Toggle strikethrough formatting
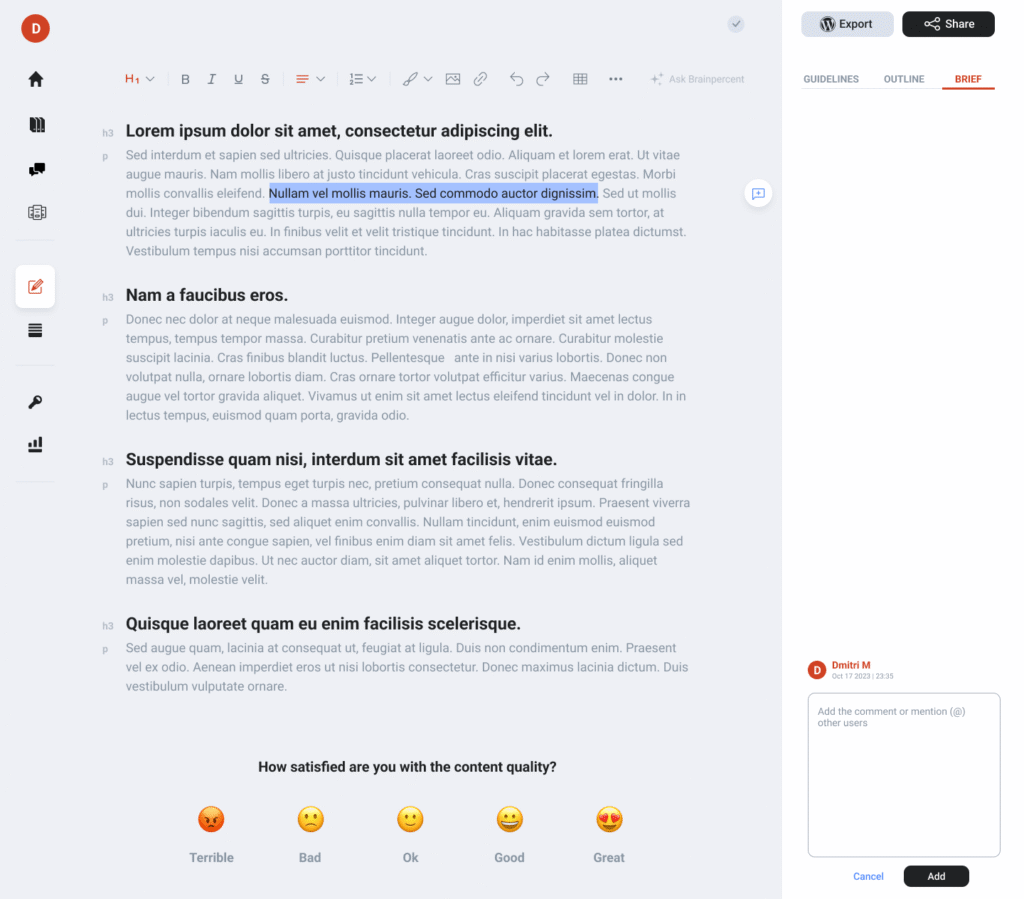The image size is (1024, 899). click(265, 79)
